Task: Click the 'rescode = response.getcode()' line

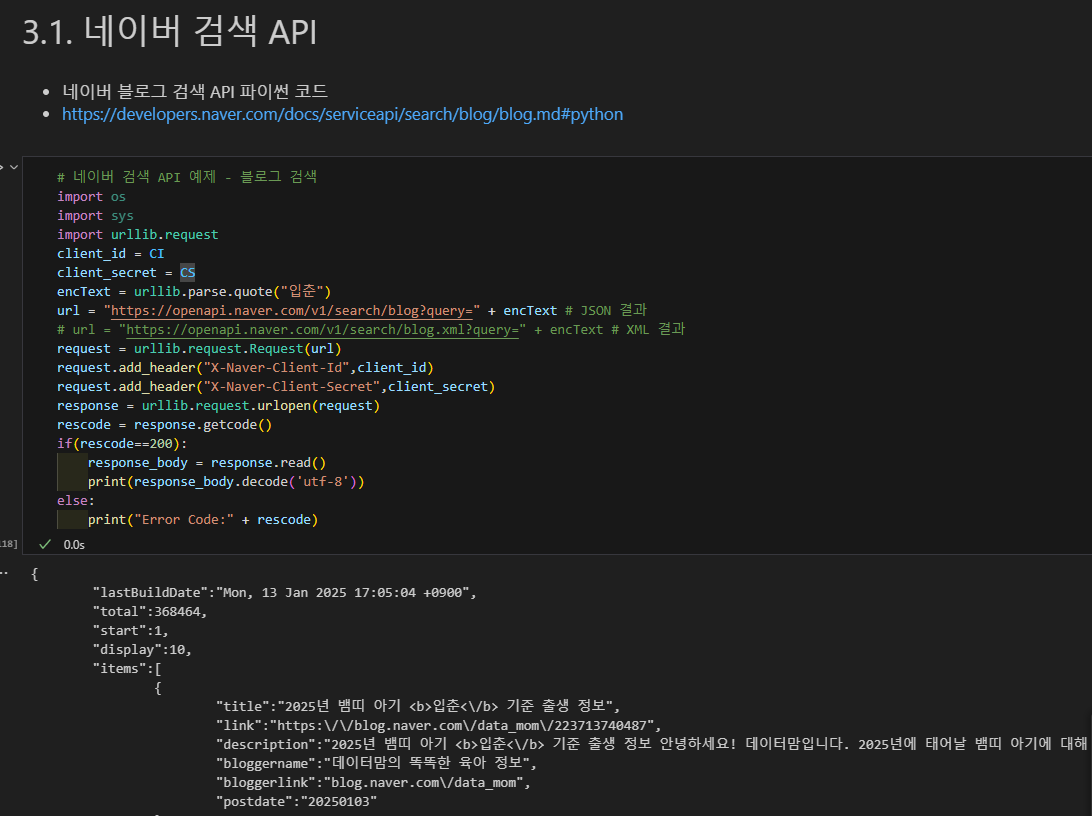Action: pos(164,425)
